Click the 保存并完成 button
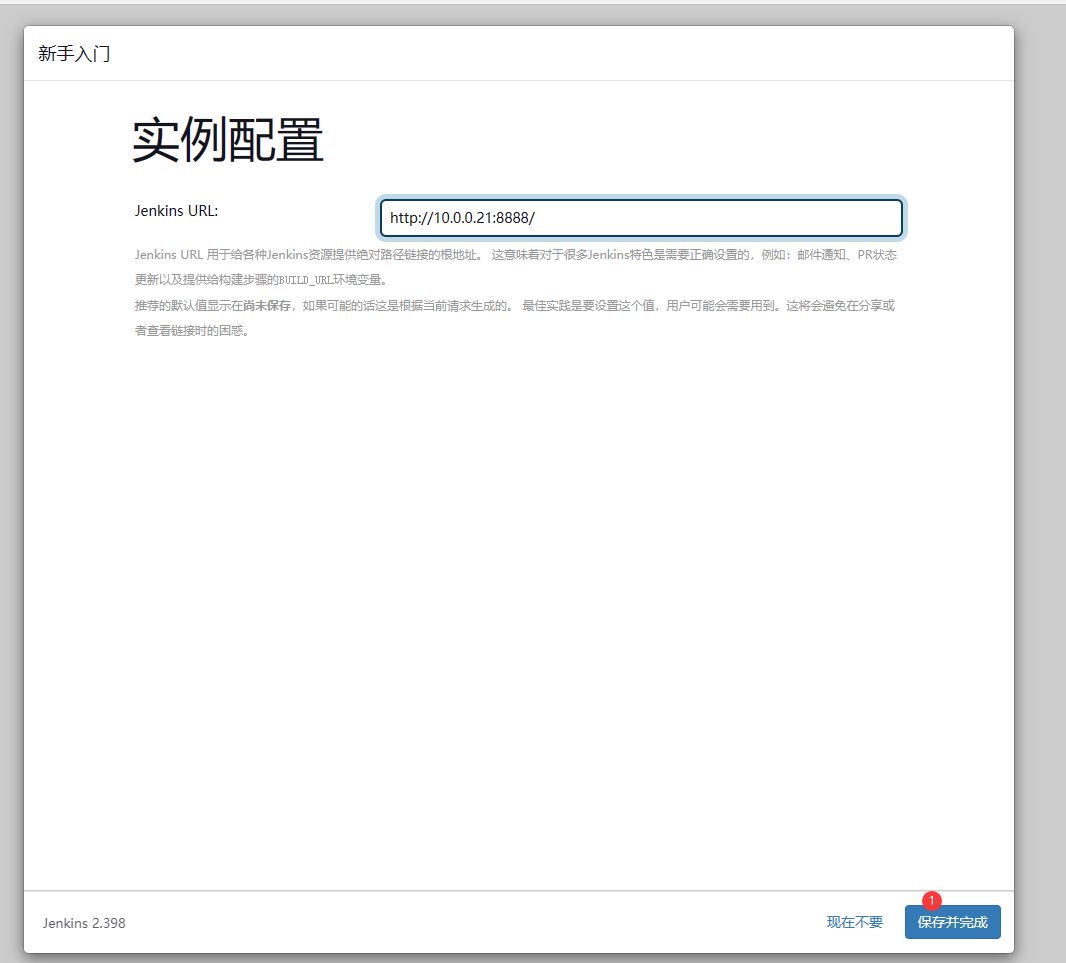Image resolution: width=1066 pixels, height=963 pixels. tap(952, 922)
